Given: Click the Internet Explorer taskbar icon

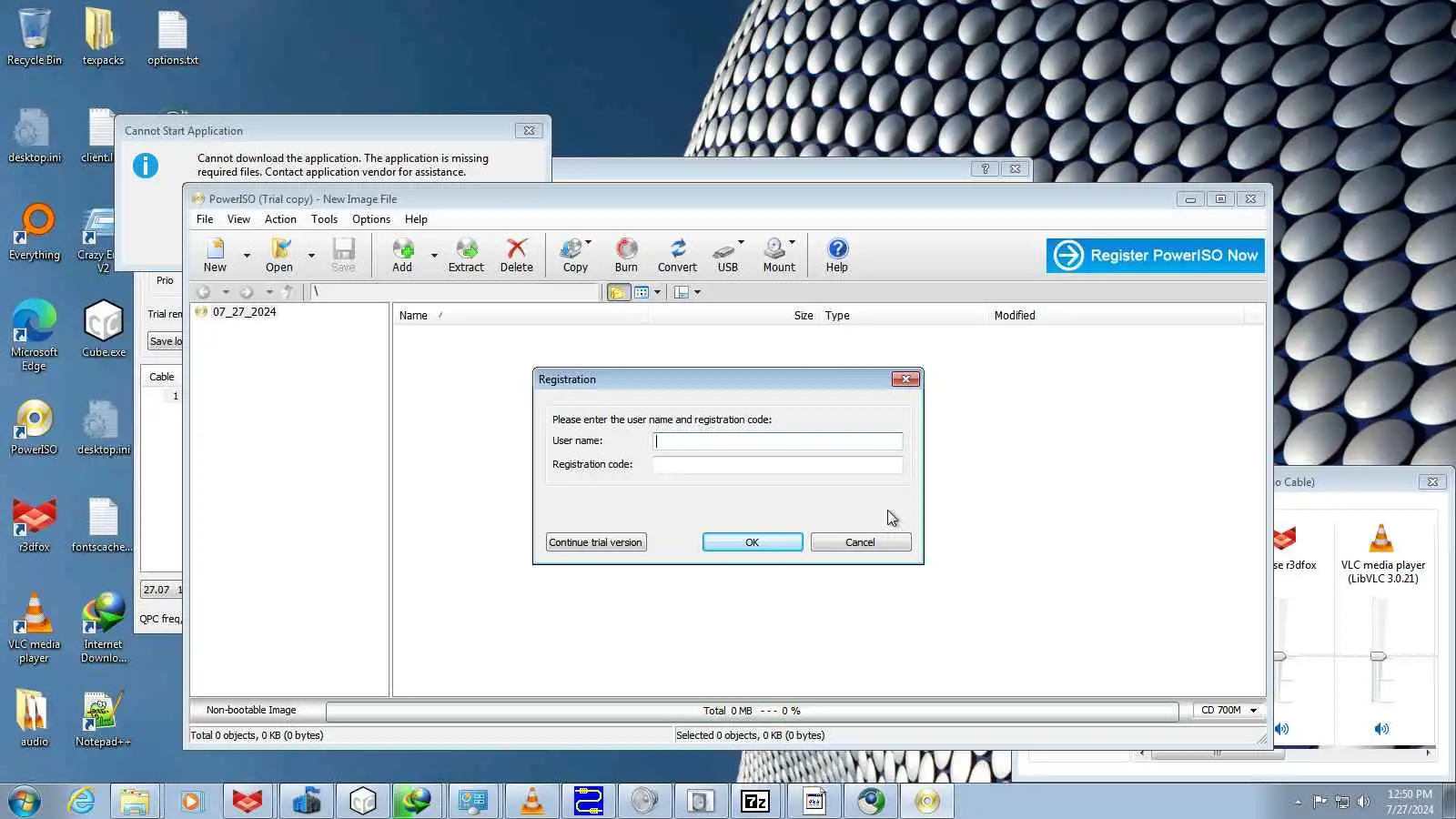Looking at the screenshot, I should [x=82, y=801].
